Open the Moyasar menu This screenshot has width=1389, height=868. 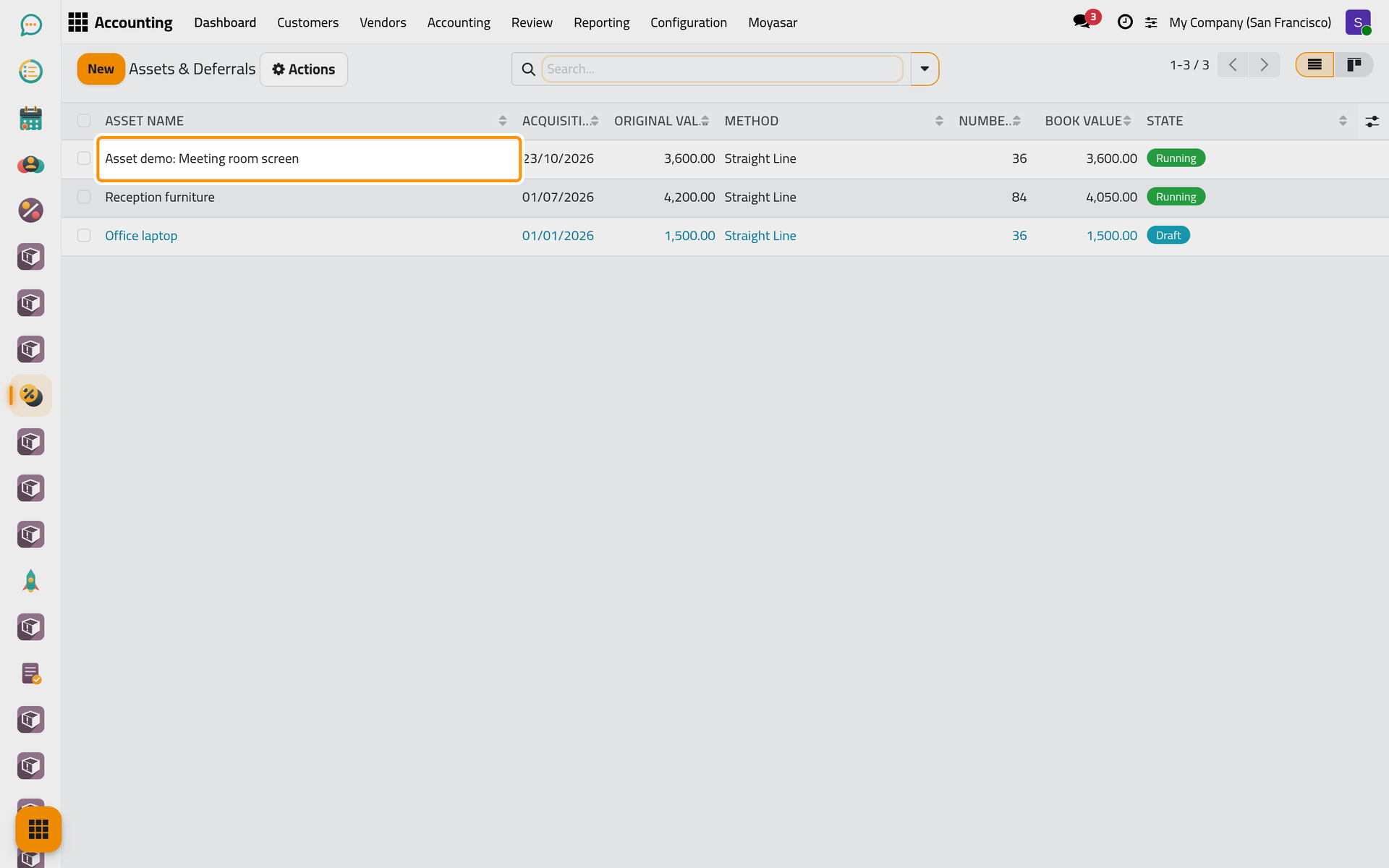pyautogui.click(x=772, y=22)
